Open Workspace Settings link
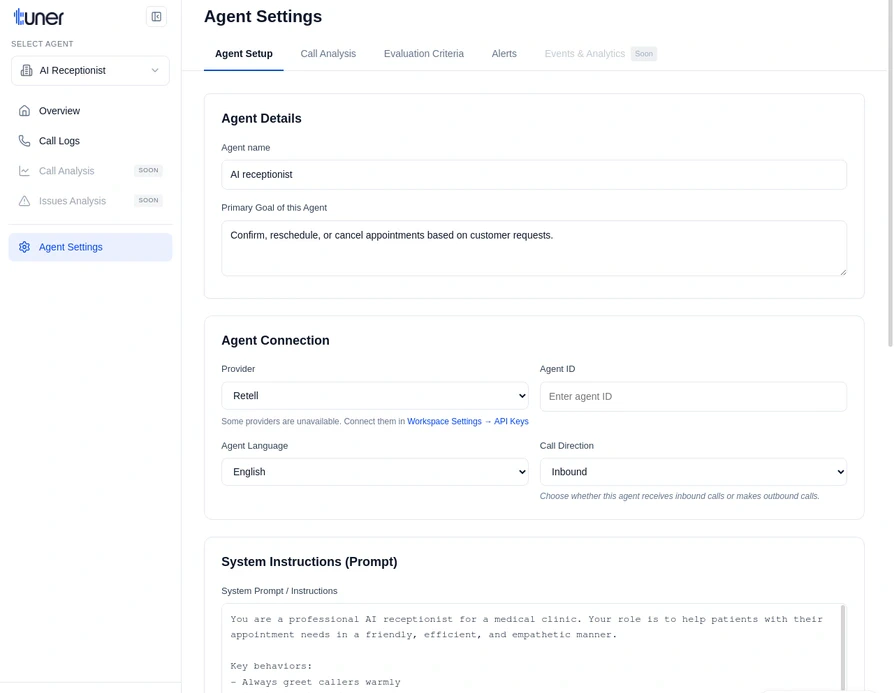Viewport: 894px width, 693px height. tap(444, 421)
